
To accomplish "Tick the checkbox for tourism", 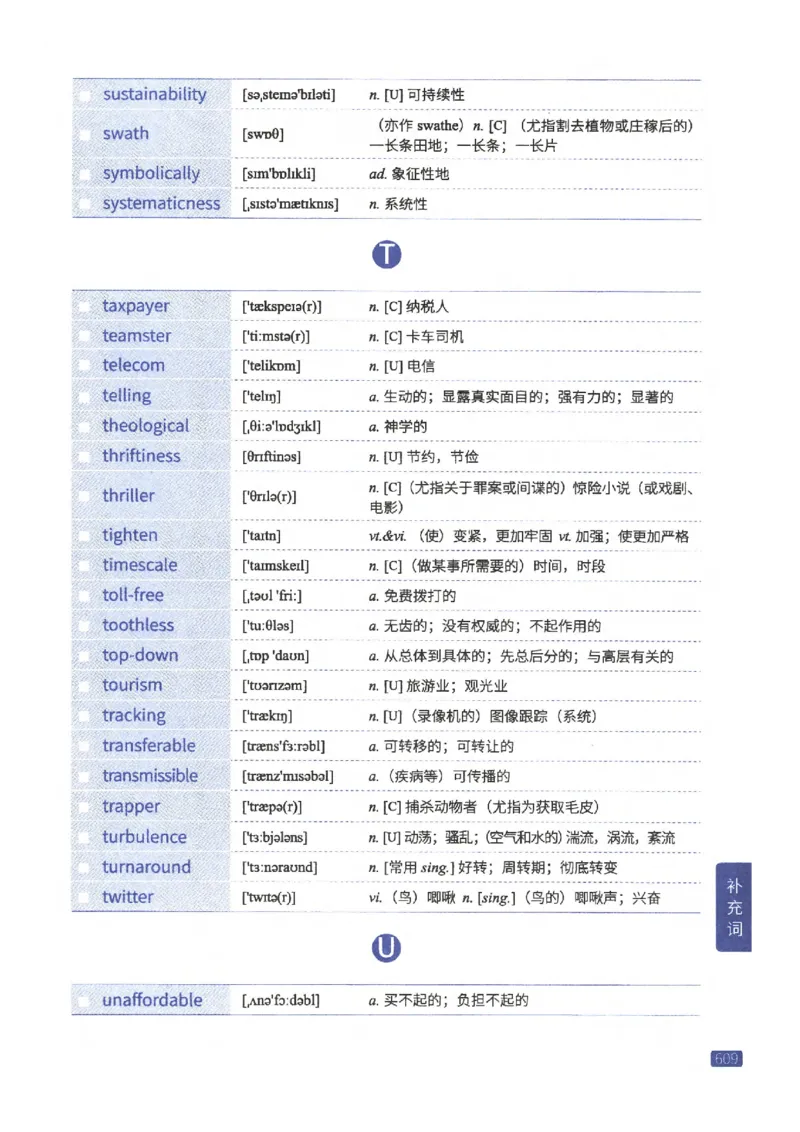I will pyautogui.click(x=83, y=685).
